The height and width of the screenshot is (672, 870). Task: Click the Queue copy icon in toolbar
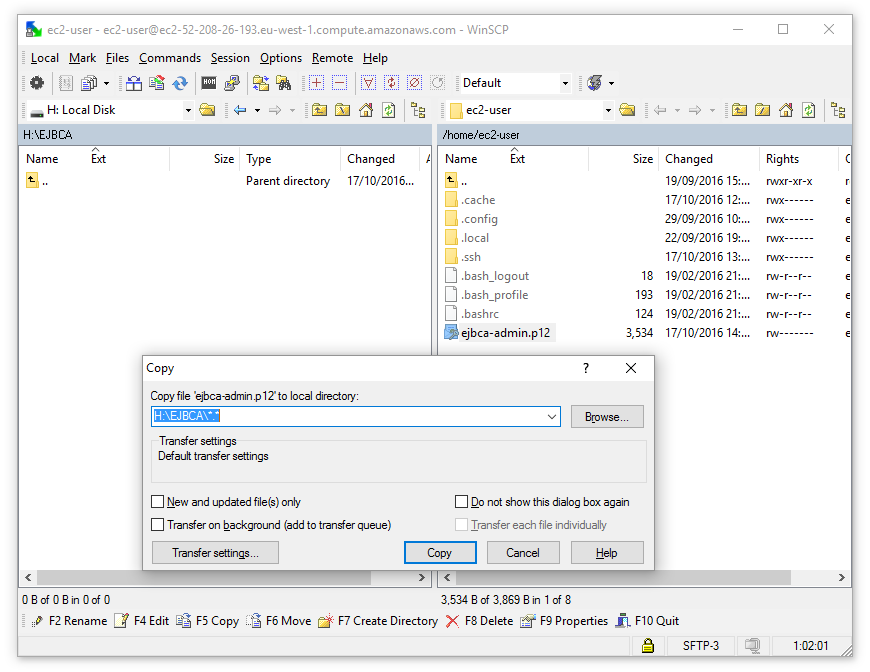[x=89, y=83]
